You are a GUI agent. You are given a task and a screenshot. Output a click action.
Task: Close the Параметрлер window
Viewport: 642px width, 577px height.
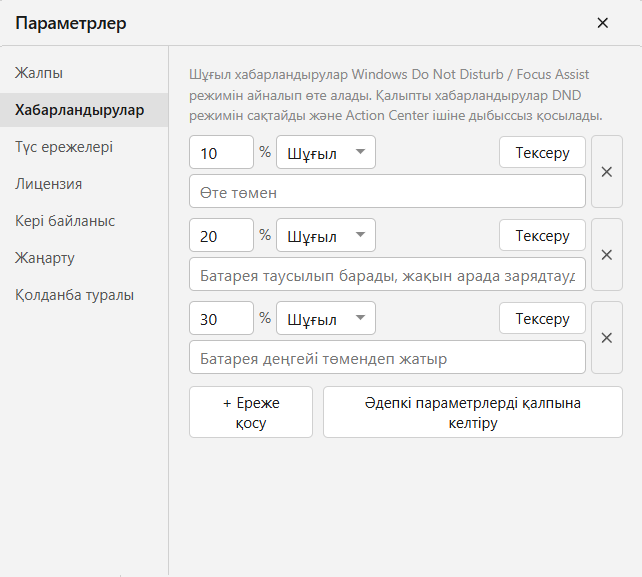(603, 23)
